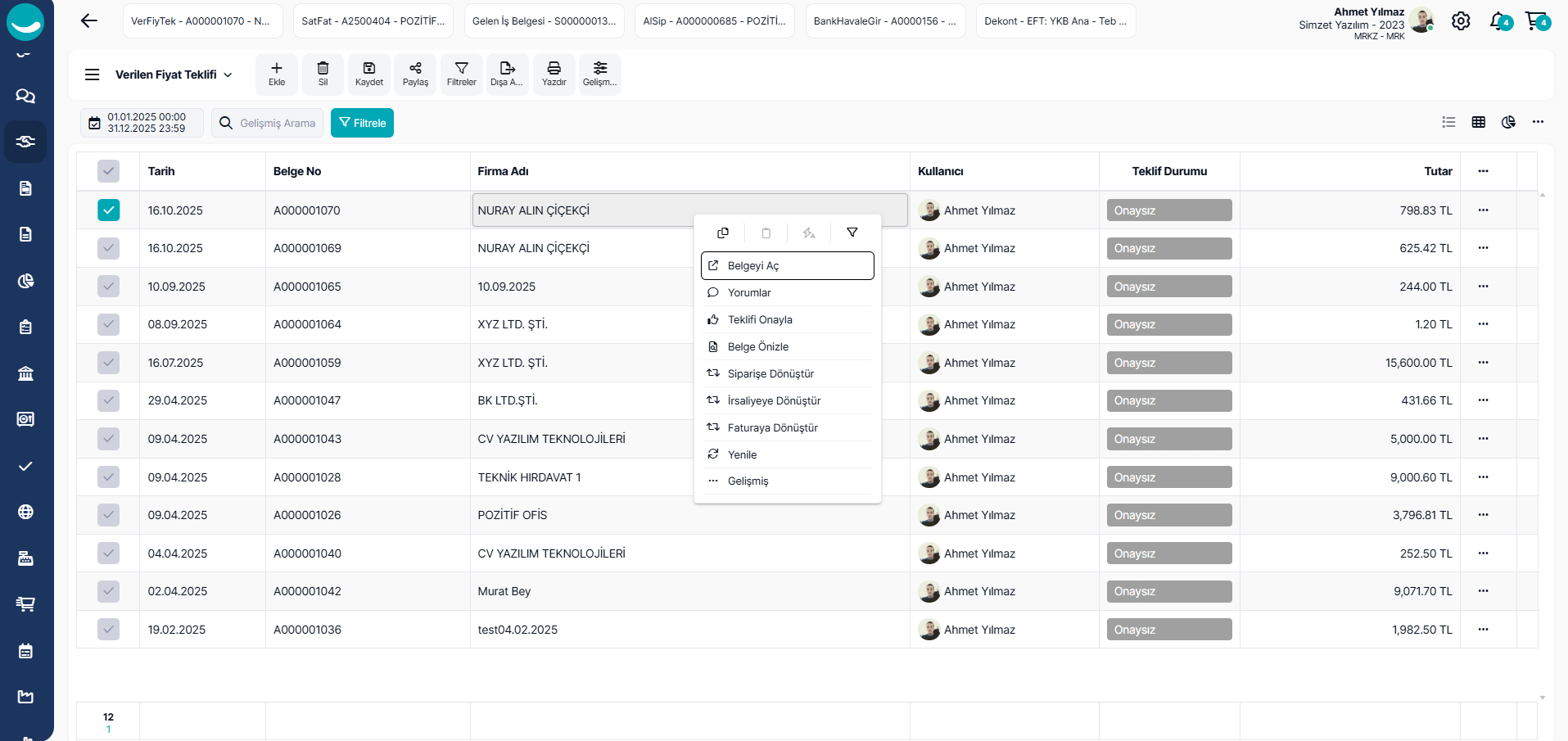The width and height of the screenshot is (1568, 741).
Task: Click the teal Filtrele button
Action: [x=362, y=123]
